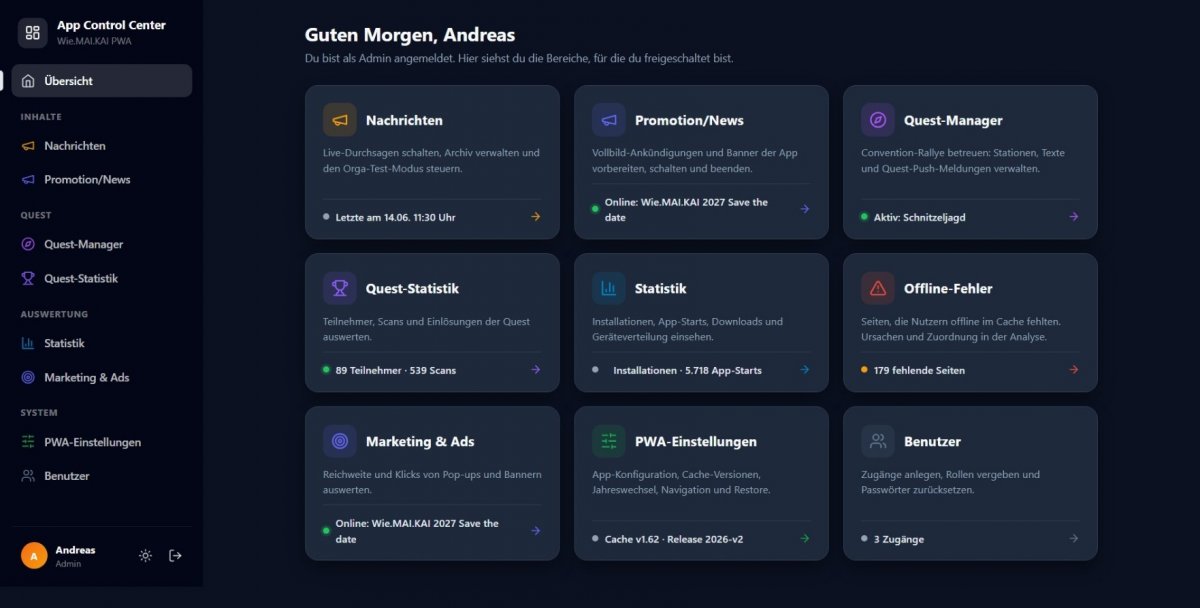Click the orange Andreas avatar
Viewport: 1200px width, 608px height.
tap(34, 555)
